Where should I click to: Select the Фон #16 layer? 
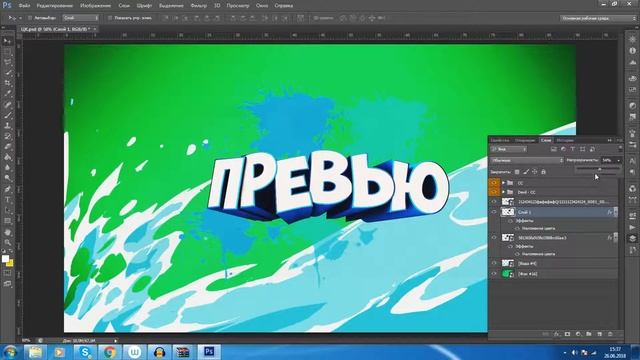pyautogui.click(x=559, y=274)
